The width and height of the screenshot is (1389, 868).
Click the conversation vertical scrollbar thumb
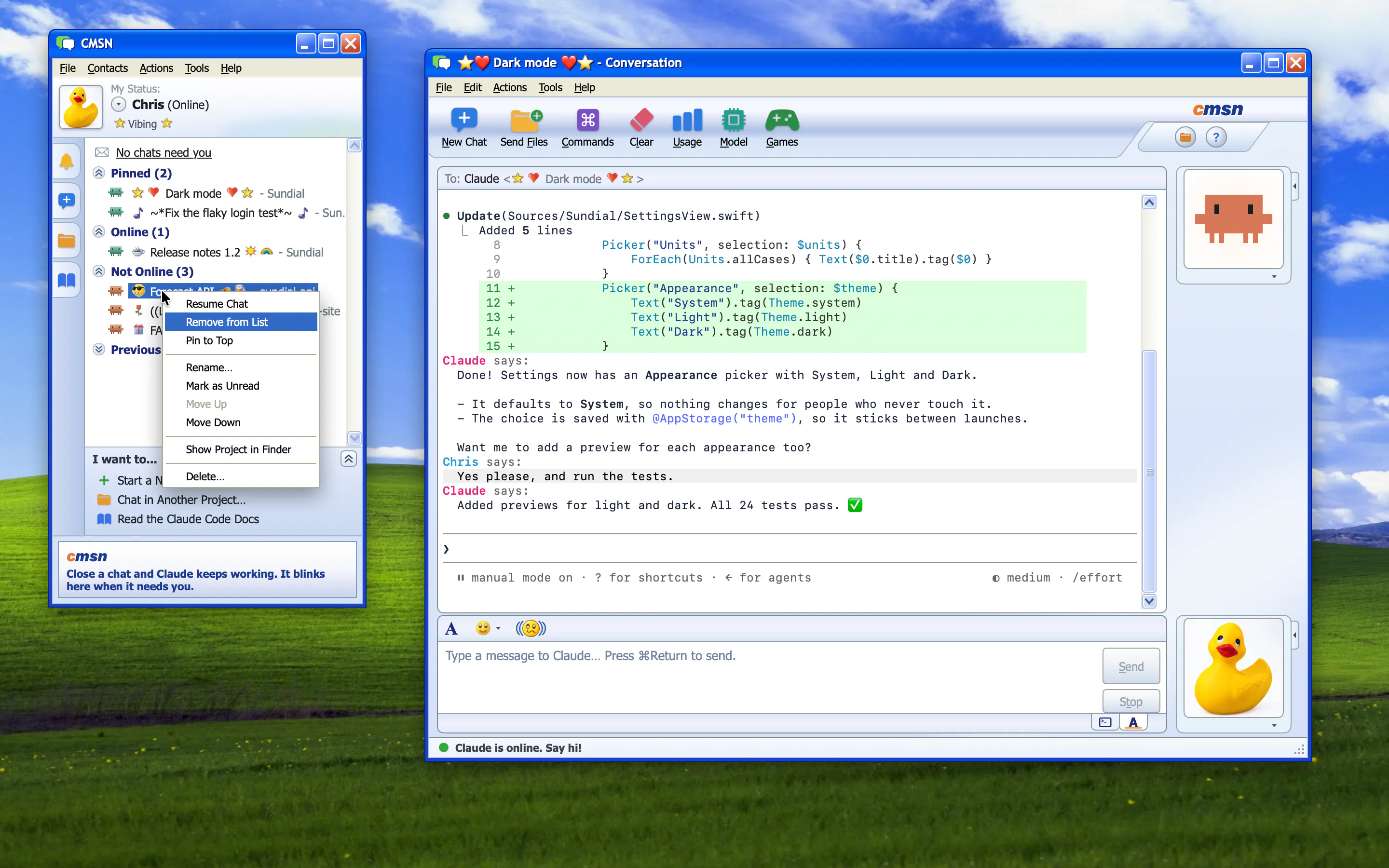(1149, 471)
